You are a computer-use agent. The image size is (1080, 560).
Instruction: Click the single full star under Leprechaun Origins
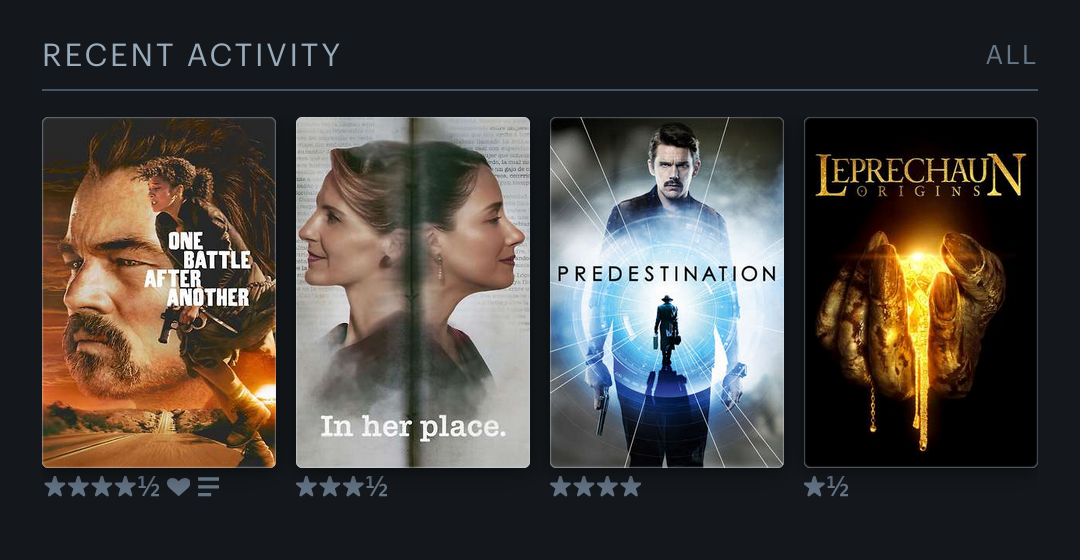pyautogui.click(x=814, y=487)
